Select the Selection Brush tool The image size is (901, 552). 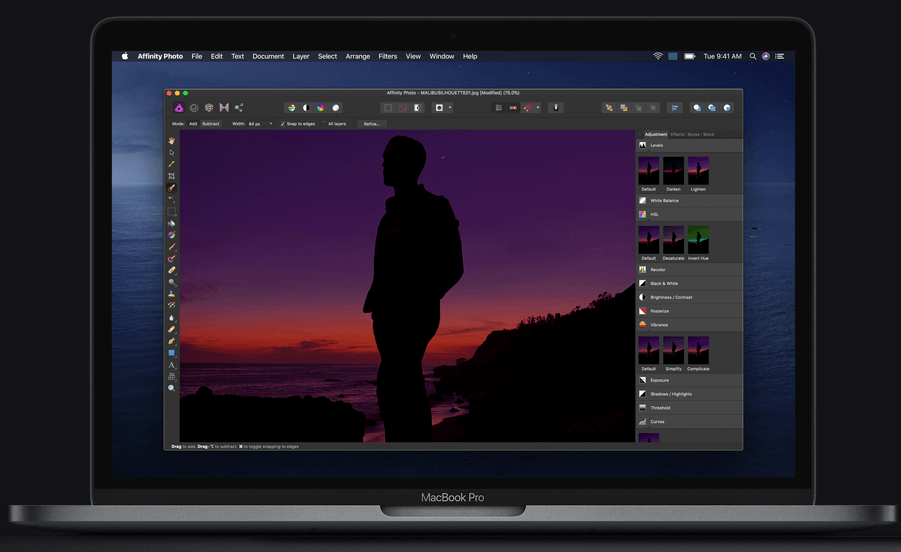click(171, 188)
